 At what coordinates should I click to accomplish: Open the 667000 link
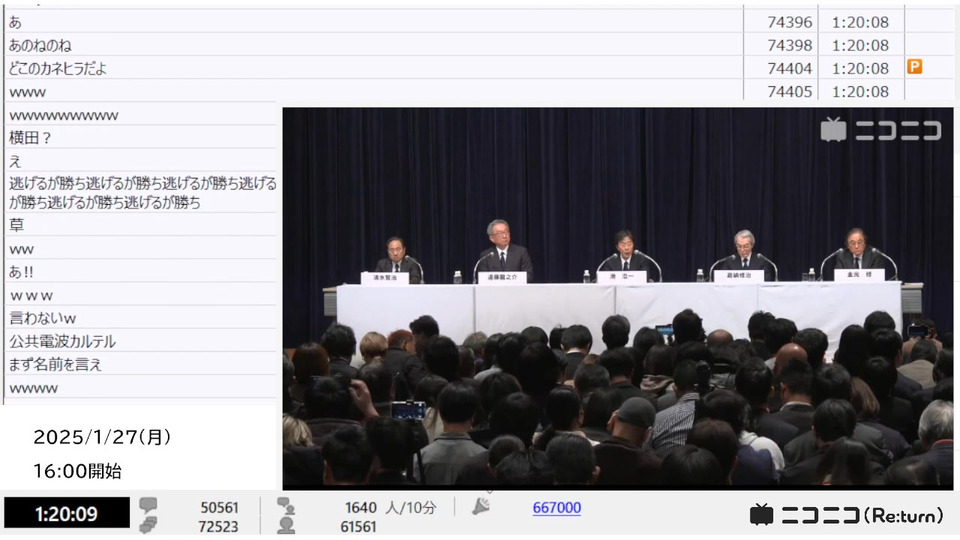pos(557,508)
